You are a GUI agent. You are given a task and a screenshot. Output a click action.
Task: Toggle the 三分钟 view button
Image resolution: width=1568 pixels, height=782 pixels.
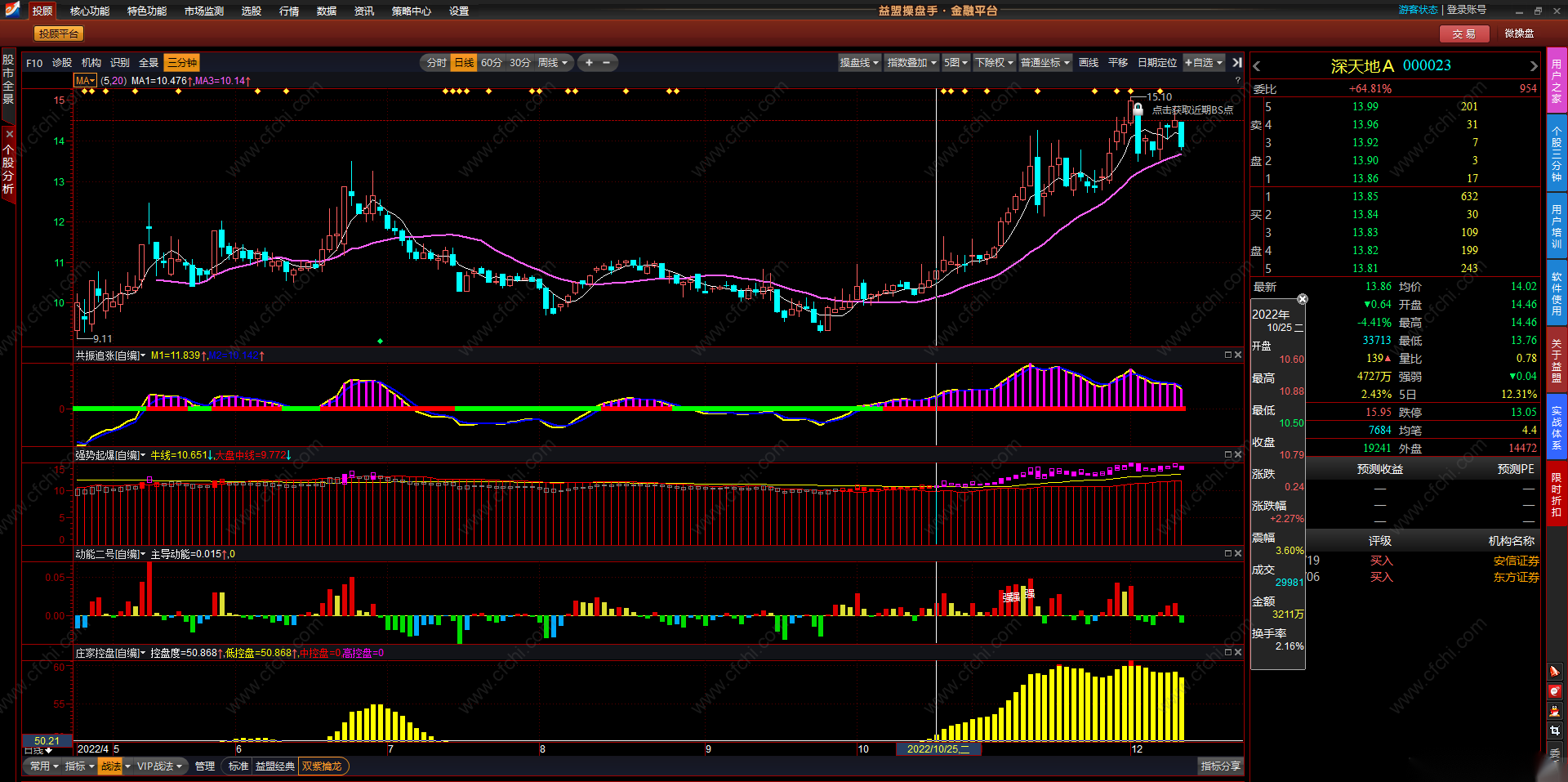point(181,63)
